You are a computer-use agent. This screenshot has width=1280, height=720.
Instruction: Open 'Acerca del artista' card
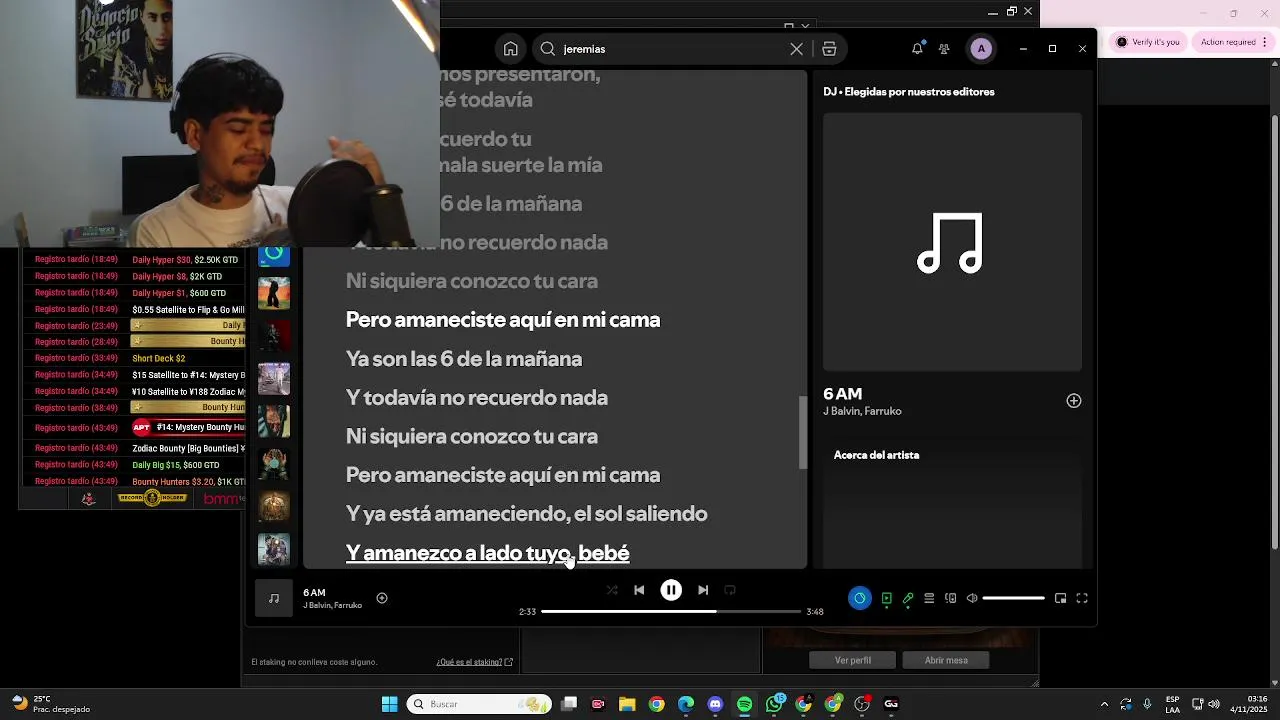pos(952,505)
